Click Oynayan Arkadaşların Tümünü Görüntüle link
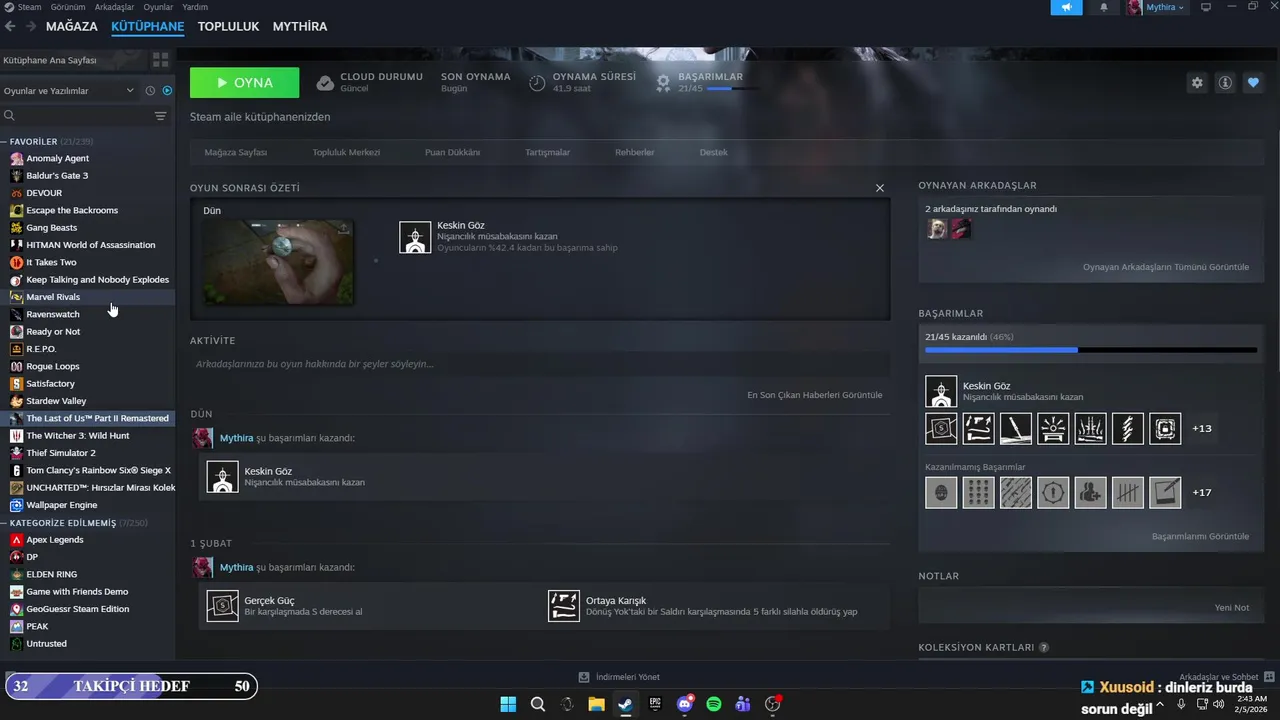The image size is (1280, 720). (x=1166, y=267)
